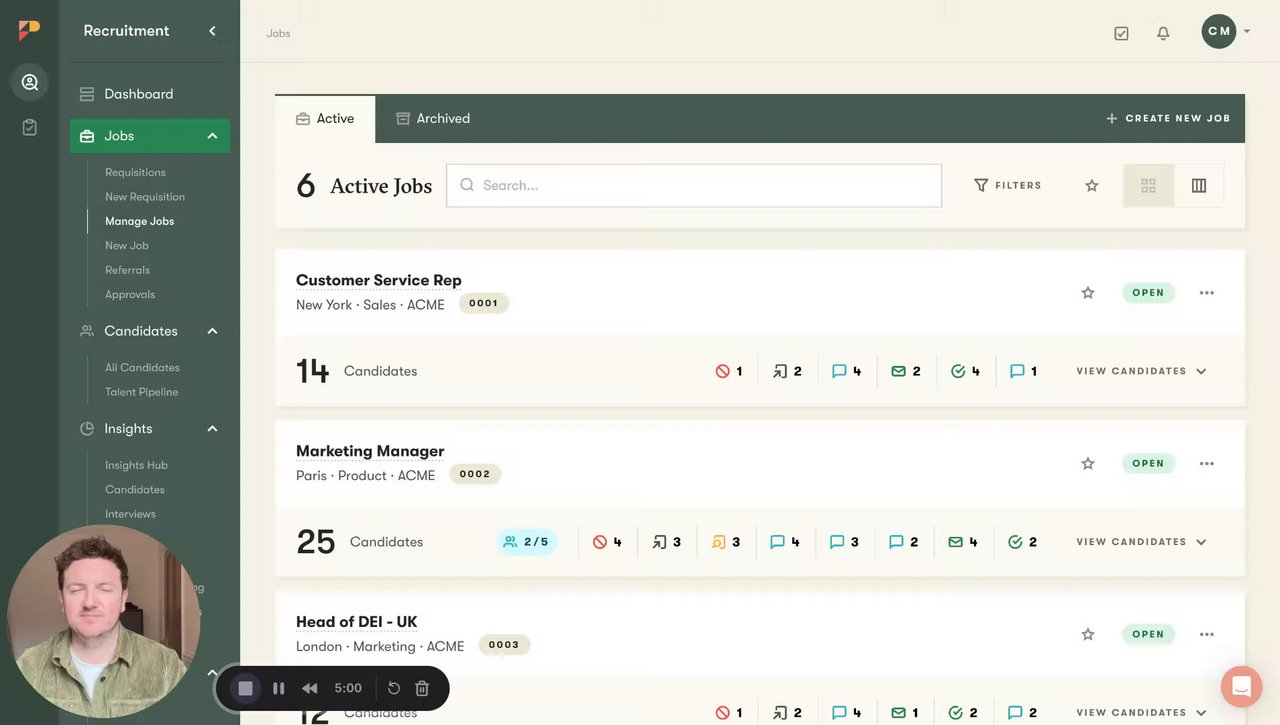Image resolution: width=1280 pixels, height=725 pixels.
Task: Open Requisitions in the sidebar
Action: pos(135,172)
